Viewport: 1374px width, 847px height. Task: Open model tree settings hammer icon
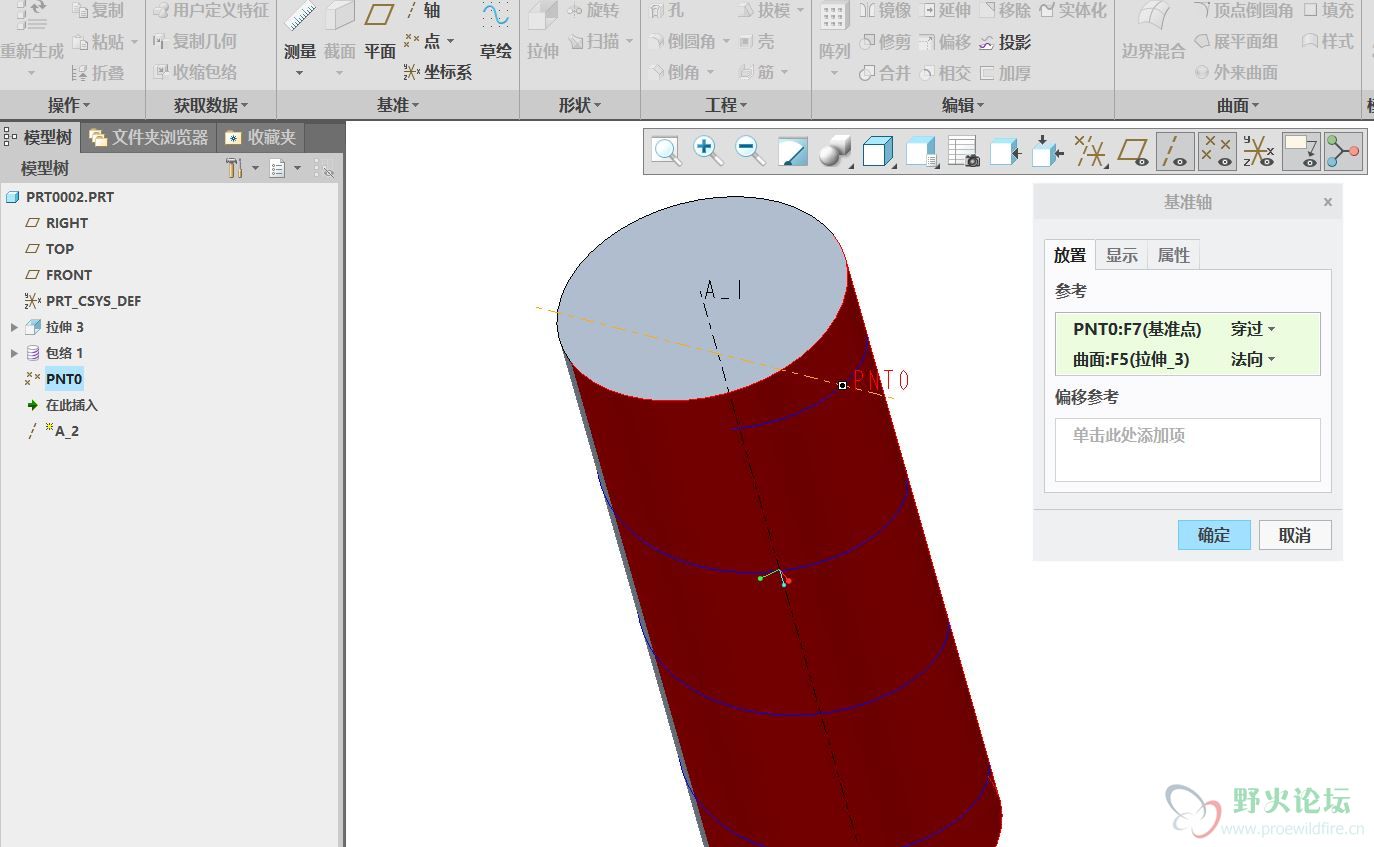pos(235,168)
